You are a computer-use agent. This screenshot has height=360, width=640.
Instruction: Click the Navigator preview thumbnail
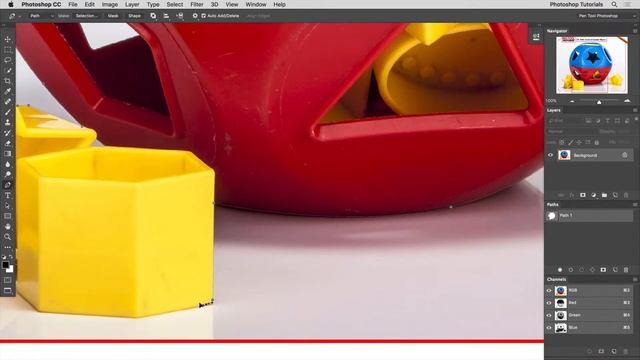[x=591, y=65]
